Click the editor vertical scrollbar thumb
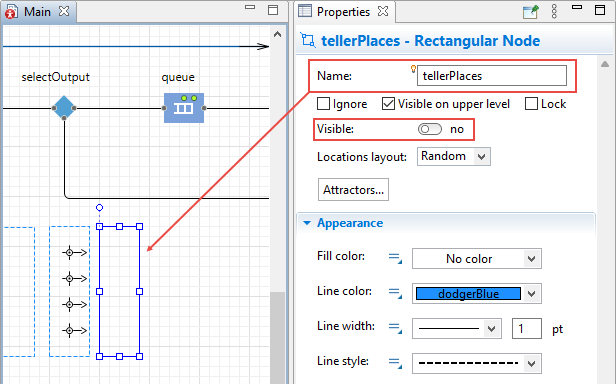This screenshot has width=616, height=384. point(277,338)
